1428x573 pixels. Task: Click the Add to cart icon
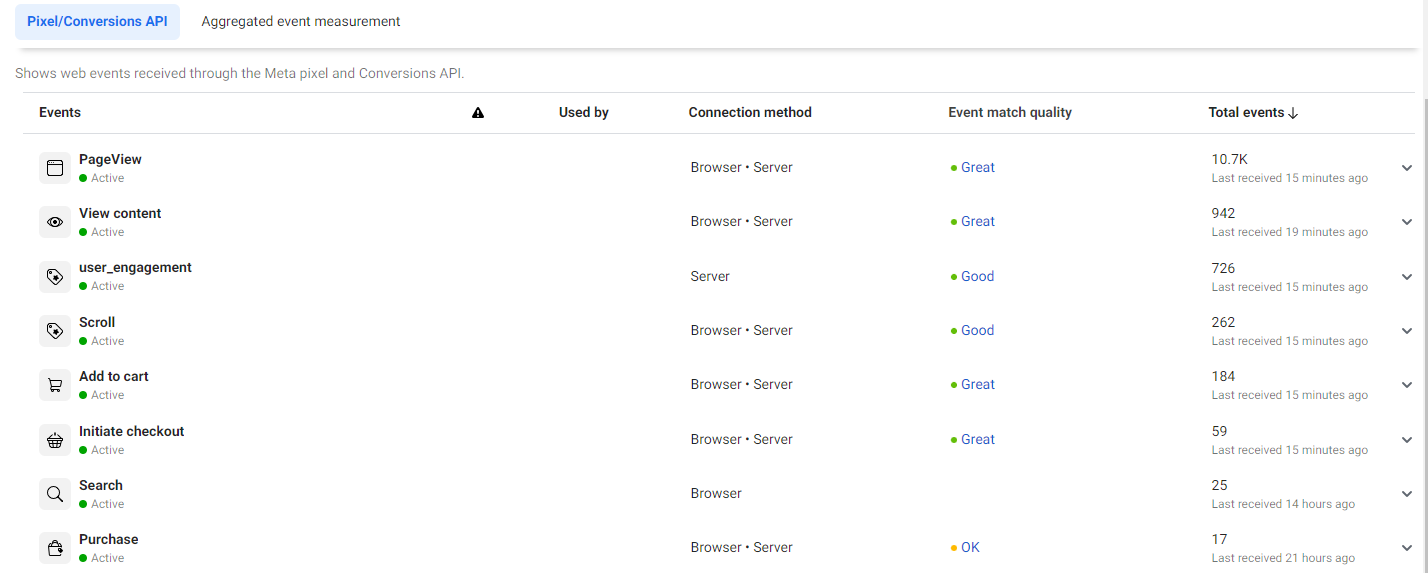(55, 385)
